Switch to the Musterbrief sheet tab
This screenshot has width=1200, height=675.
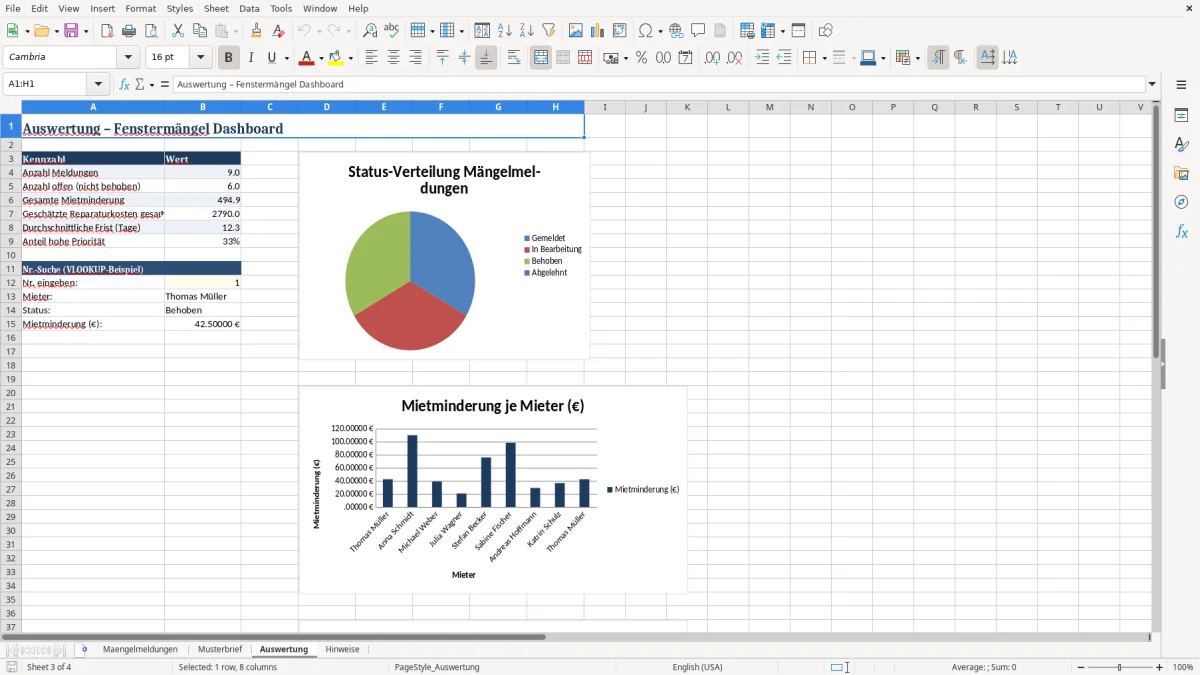[x=220, y=649]
